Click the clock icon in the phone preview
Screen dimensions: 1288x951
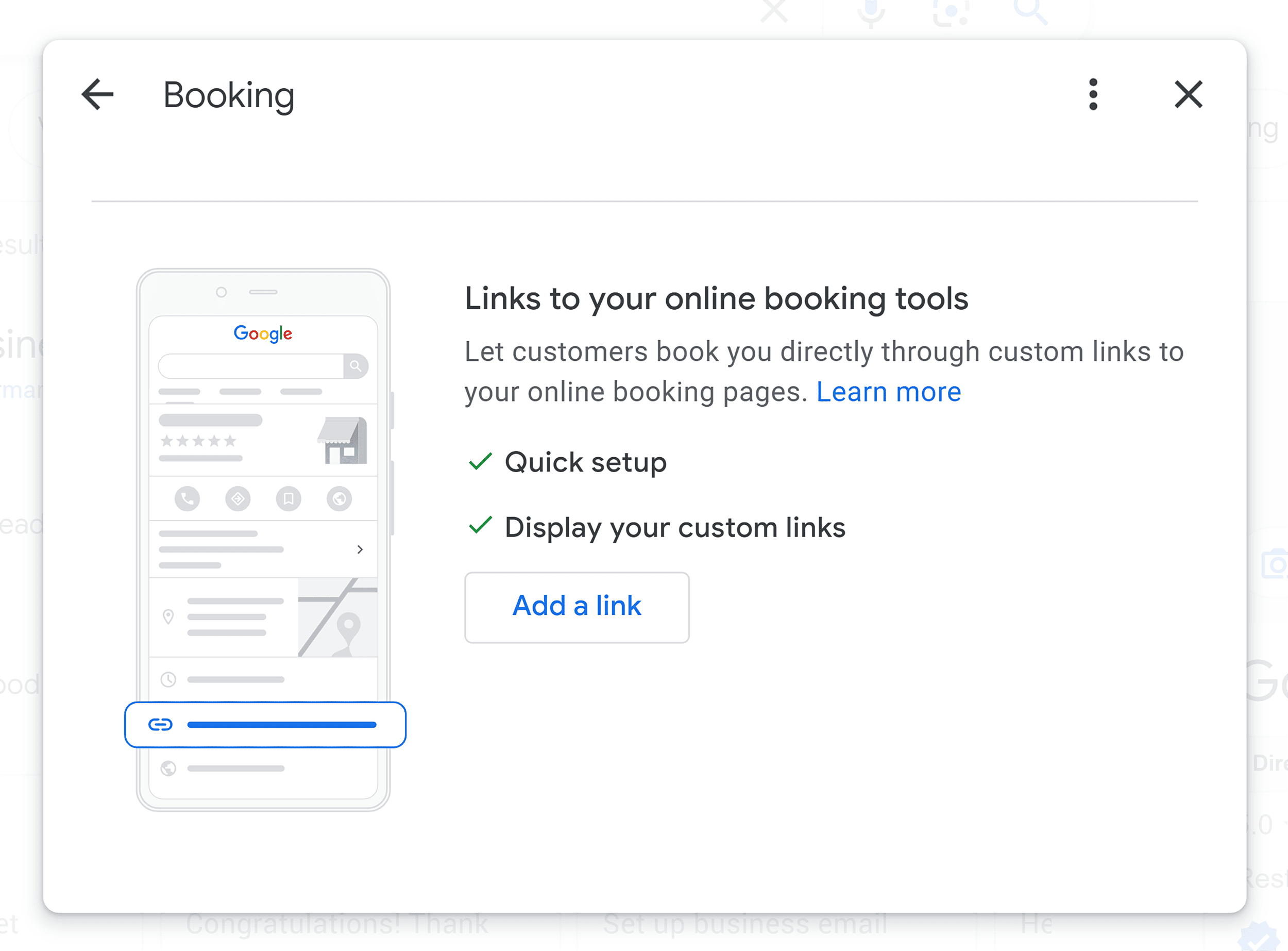tap(167, 679)
